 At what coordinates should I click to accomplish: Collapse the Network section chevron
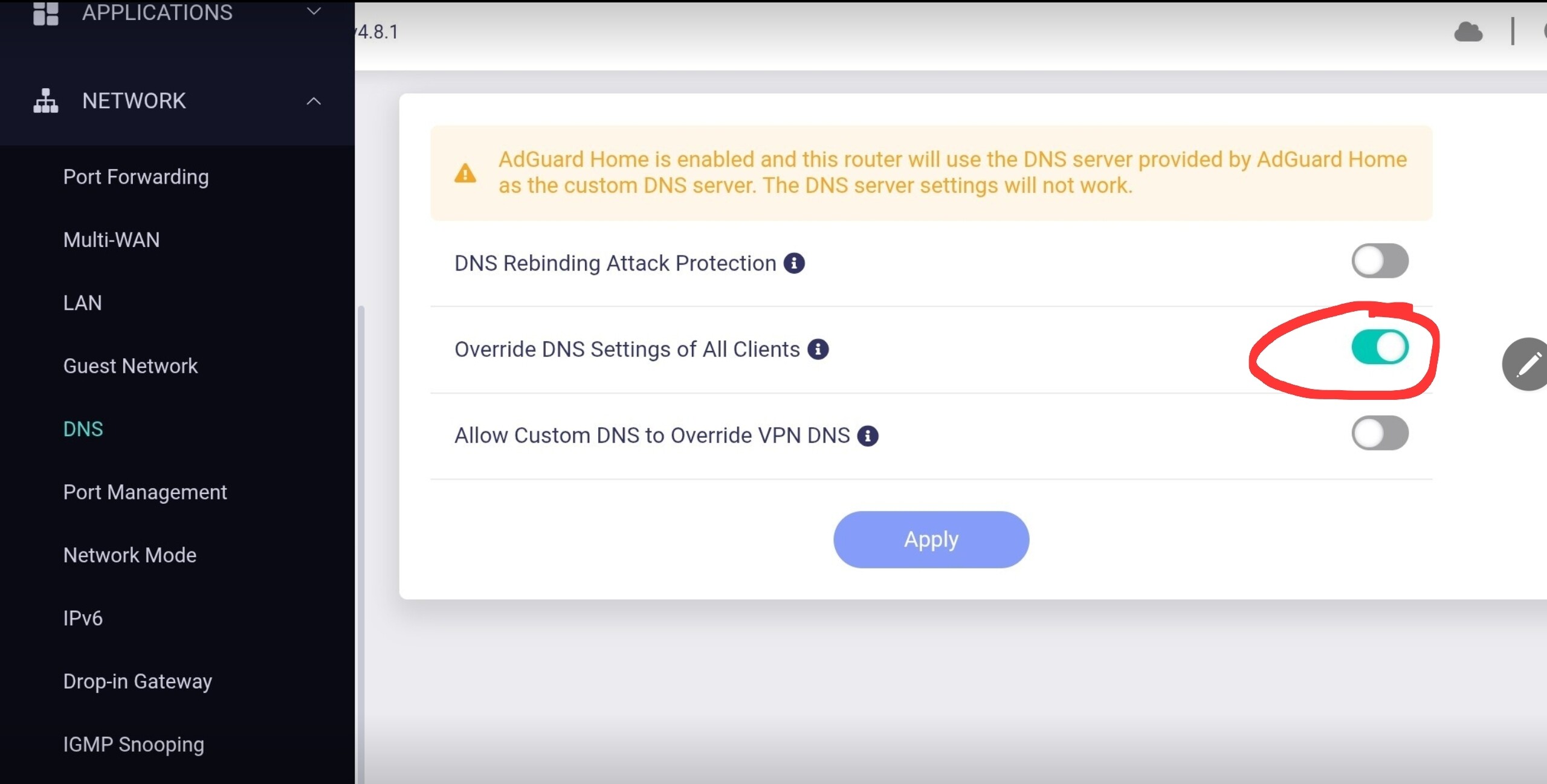(314, 101)
